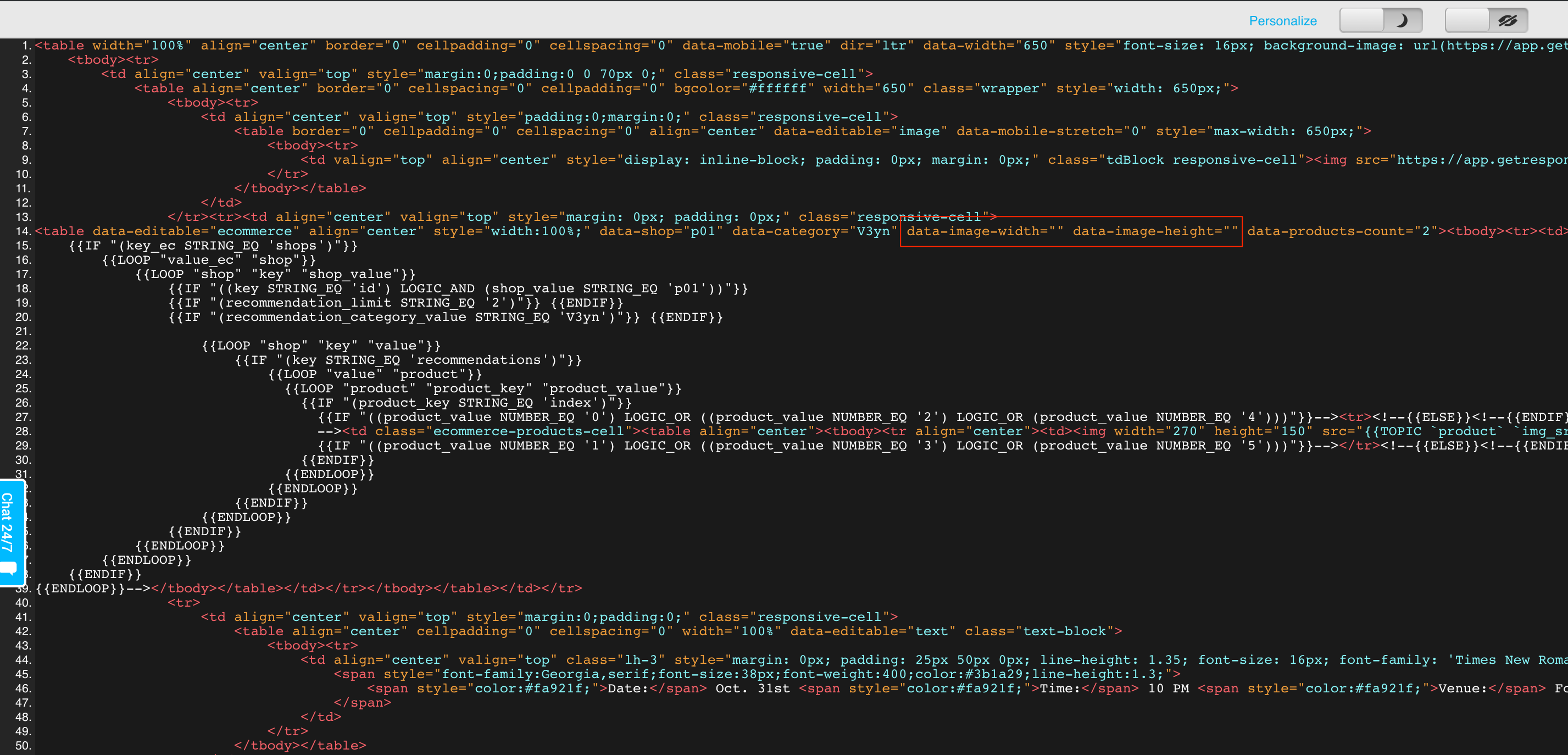The width and height of the screenshot is (1568, 755).
Task: Click {{LOOP "shop" "key" "value"}} on line 22
Action: coord(321,346)
